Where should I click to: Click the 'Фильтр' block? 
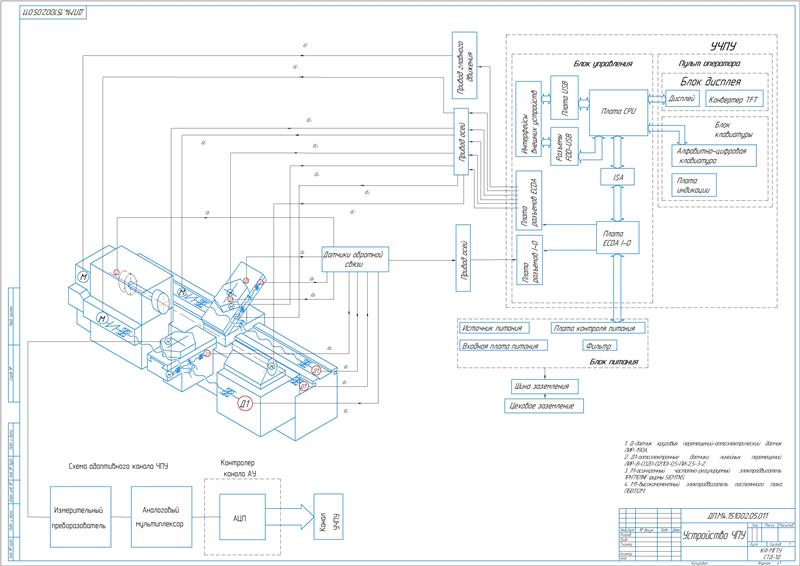tap(599, 346)
